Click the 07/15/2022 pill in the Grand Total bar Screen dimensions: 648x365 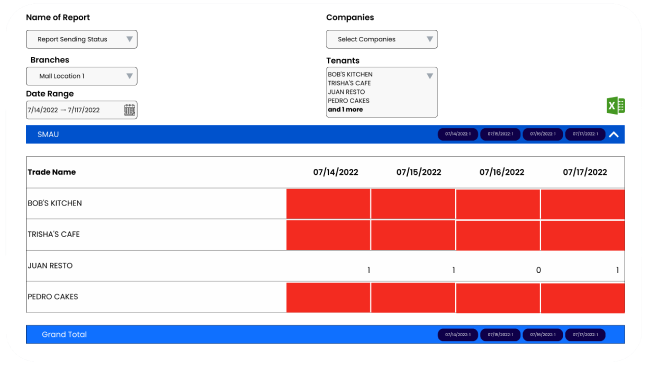500,334
